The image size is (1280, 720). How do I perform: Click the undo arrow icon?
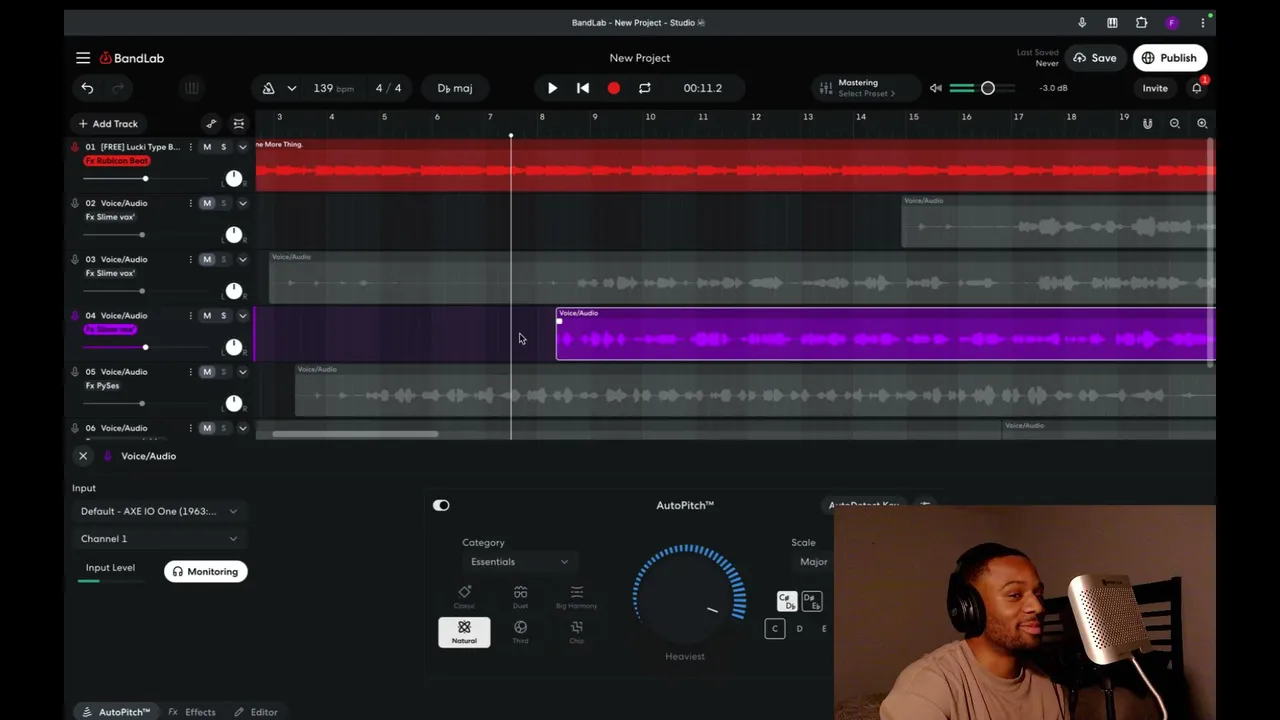pyautogui.click(x=87, y=88)
